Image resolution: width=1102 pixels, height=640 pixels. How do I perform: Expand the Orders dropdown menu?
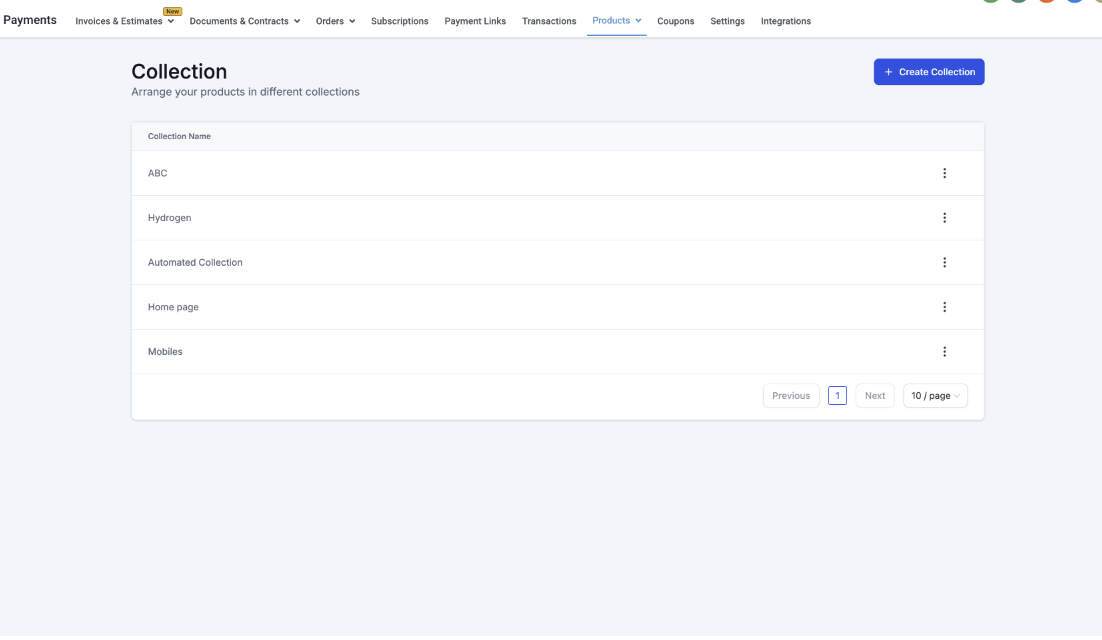click(335, 21)
